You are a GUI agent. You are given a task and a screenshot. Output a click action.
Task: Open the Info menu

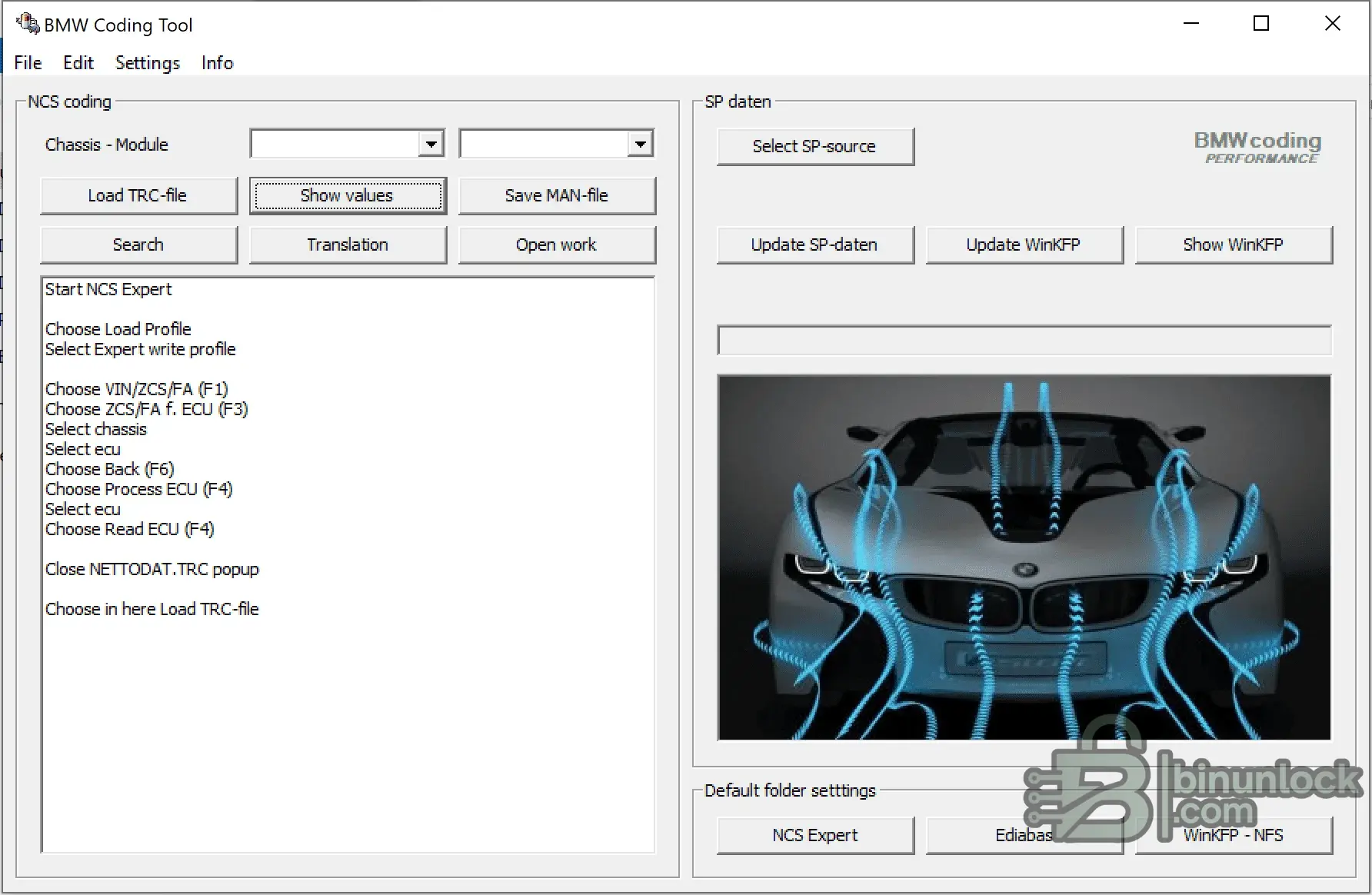(x=217, y=63)
